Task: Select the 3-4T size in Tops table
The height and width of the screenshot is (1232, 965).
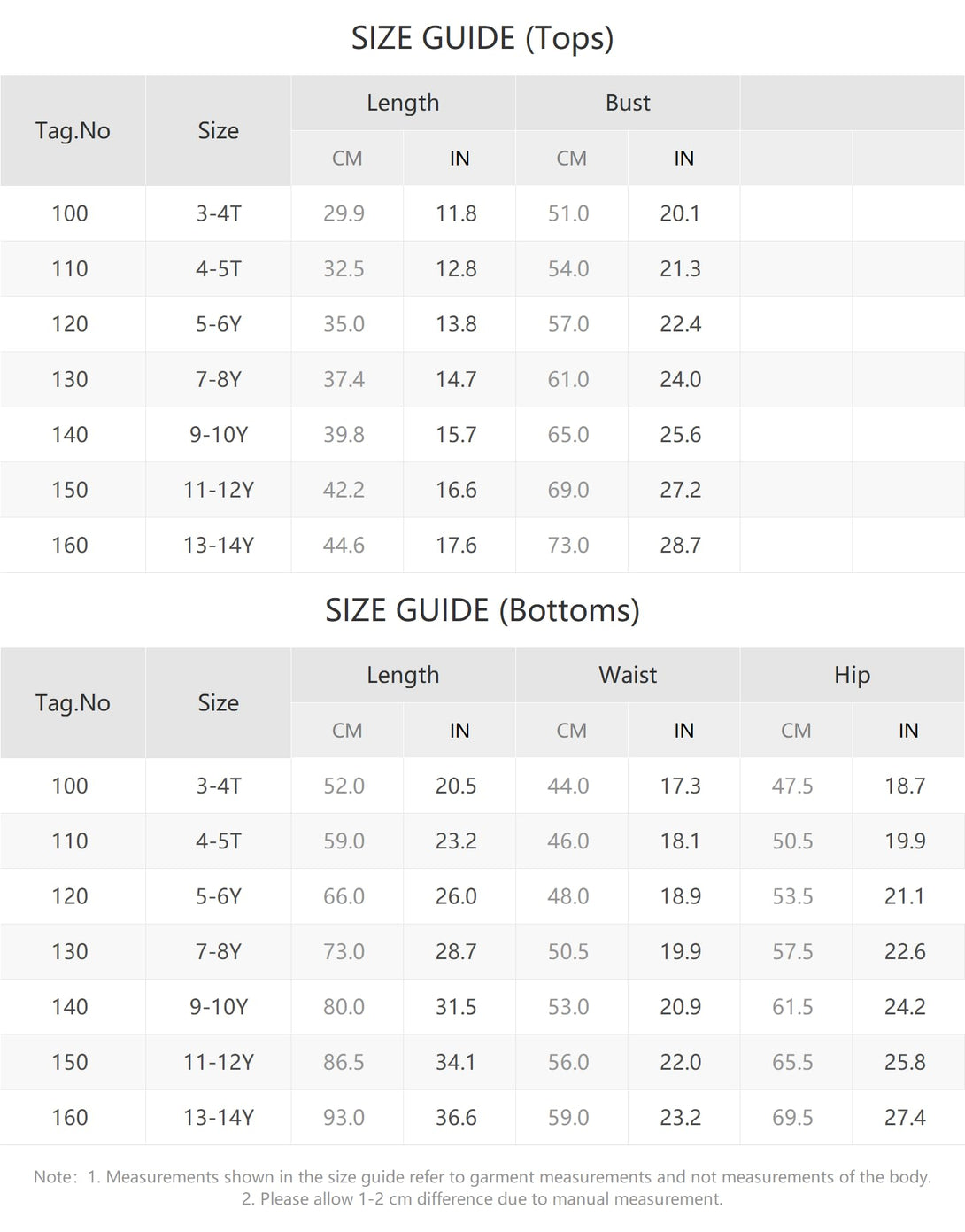Action: [x=219, y=213]
